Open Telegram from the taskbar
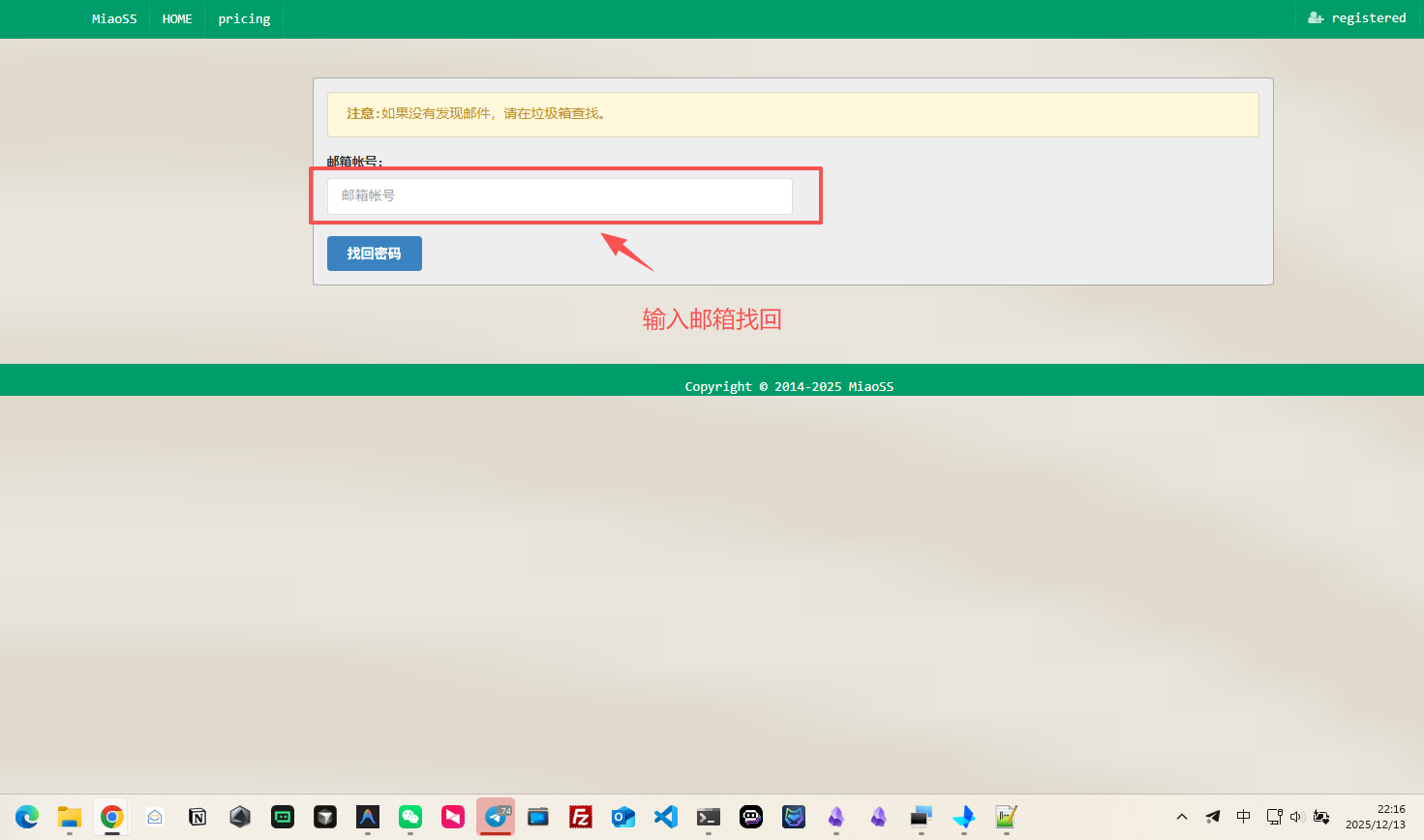1424x840 pixels. [x=496, y=817]
